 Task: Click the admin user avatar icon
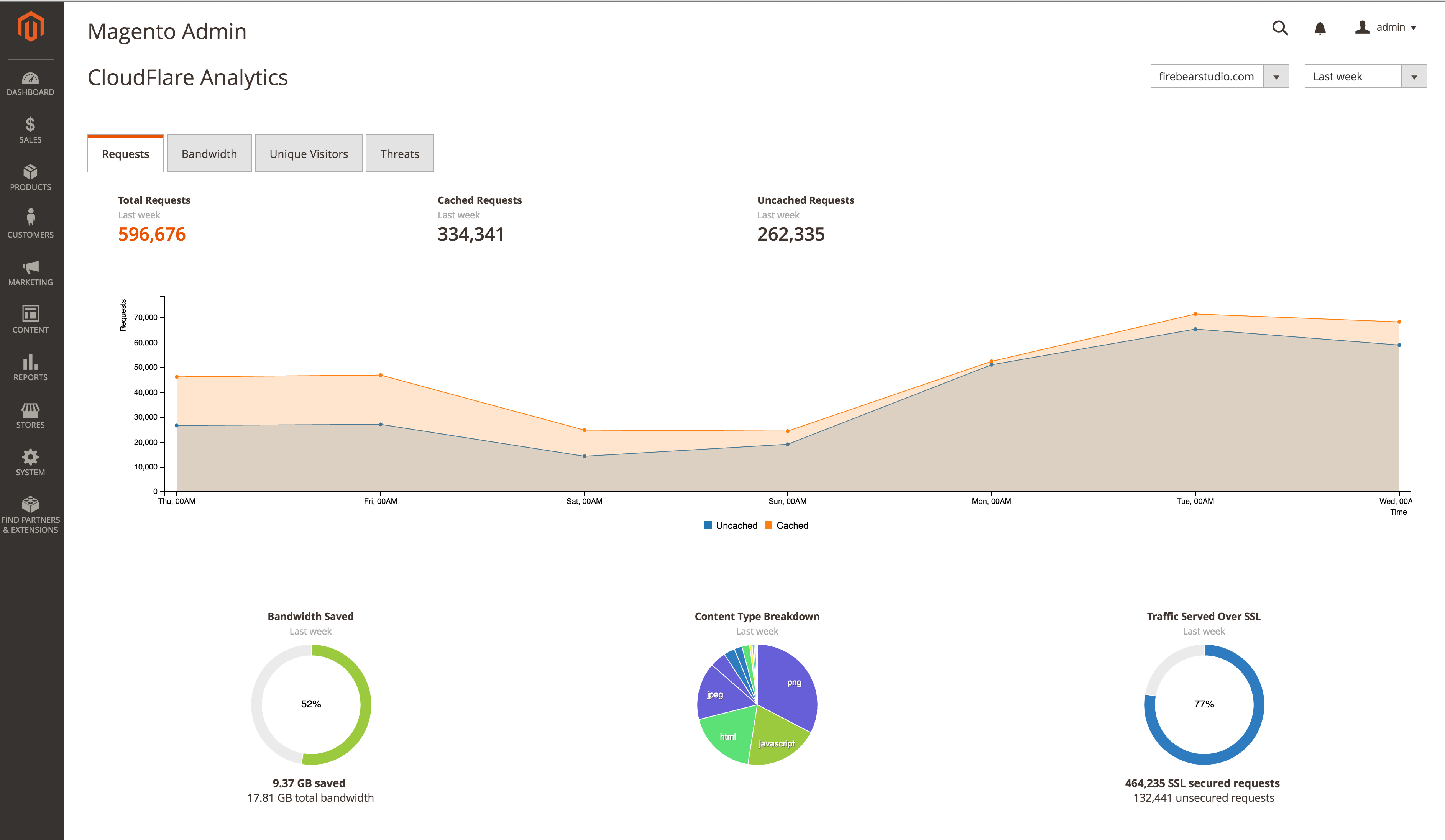[x=1363, y=27]
